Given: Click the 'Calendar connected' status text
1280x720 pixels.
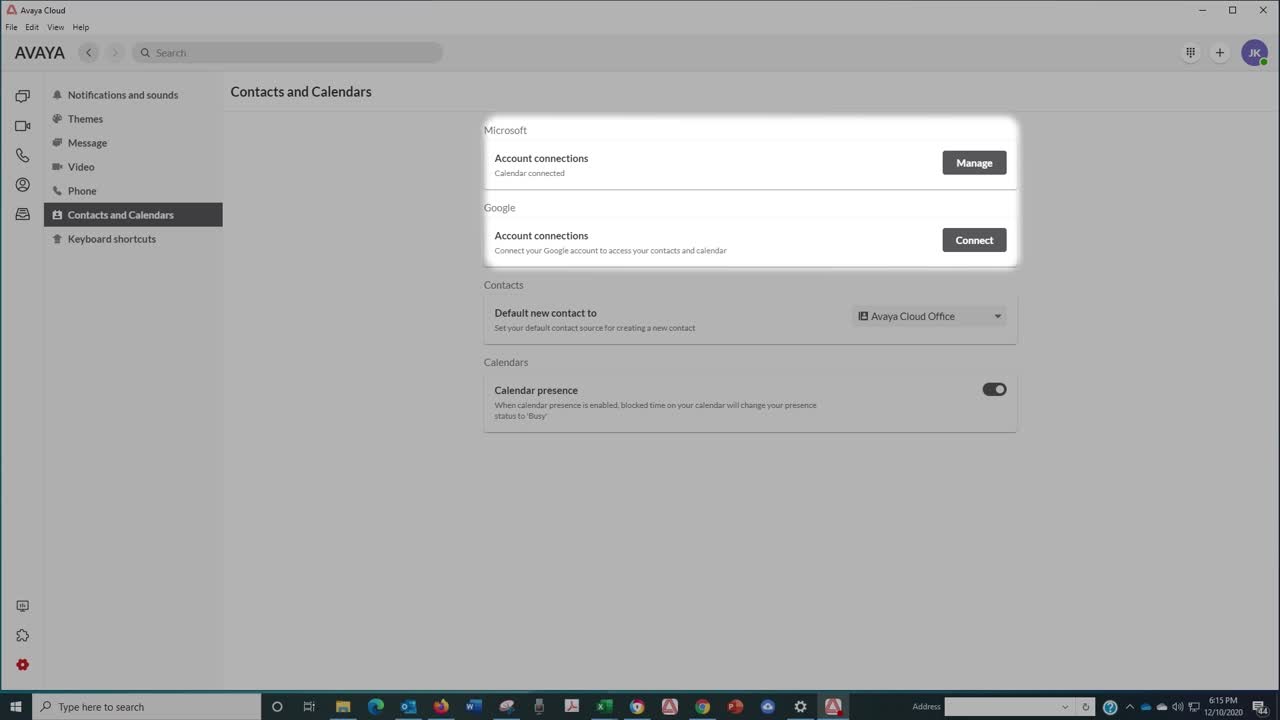Looking at the screenshot, I should [x=529, y=173].
